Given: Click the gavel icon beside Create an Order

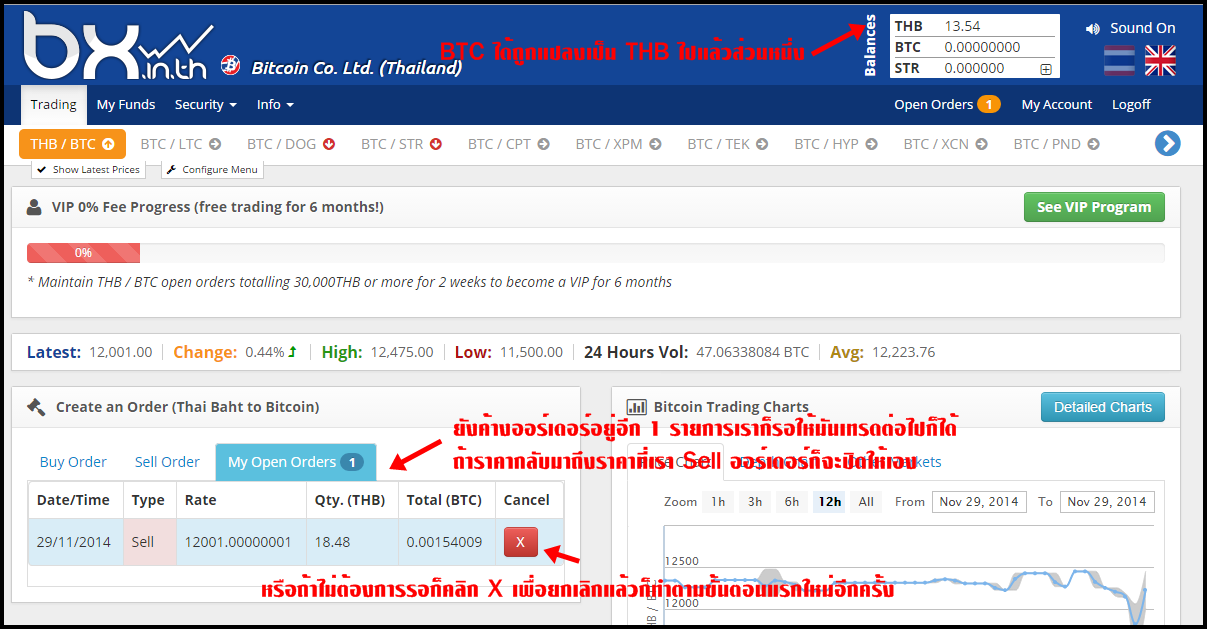Looking at the screenshot, I should (x=37, y=407).
